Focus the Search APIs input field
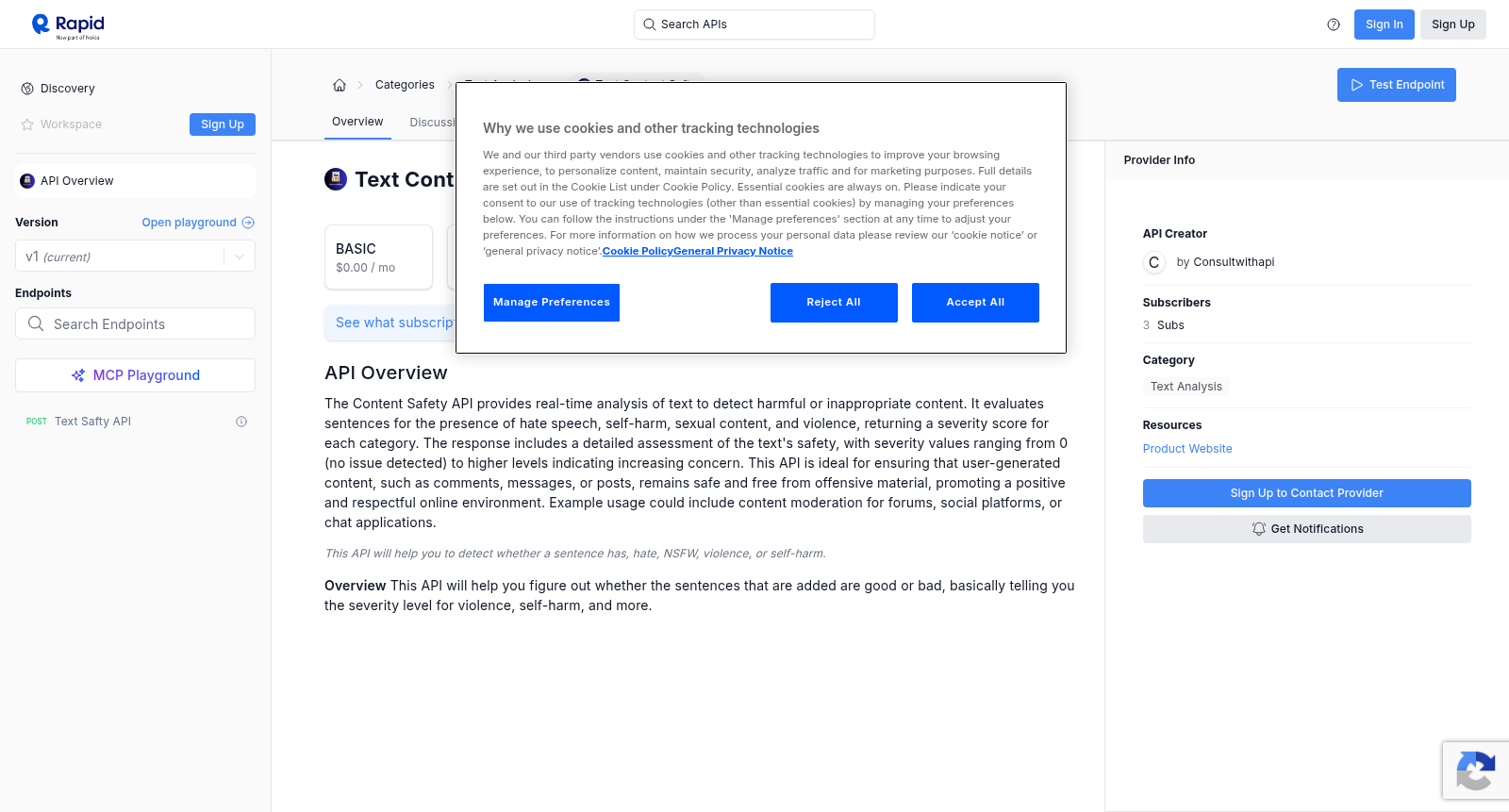The height and width of the screenshot is (812, 1509). [x=754, y=25]
